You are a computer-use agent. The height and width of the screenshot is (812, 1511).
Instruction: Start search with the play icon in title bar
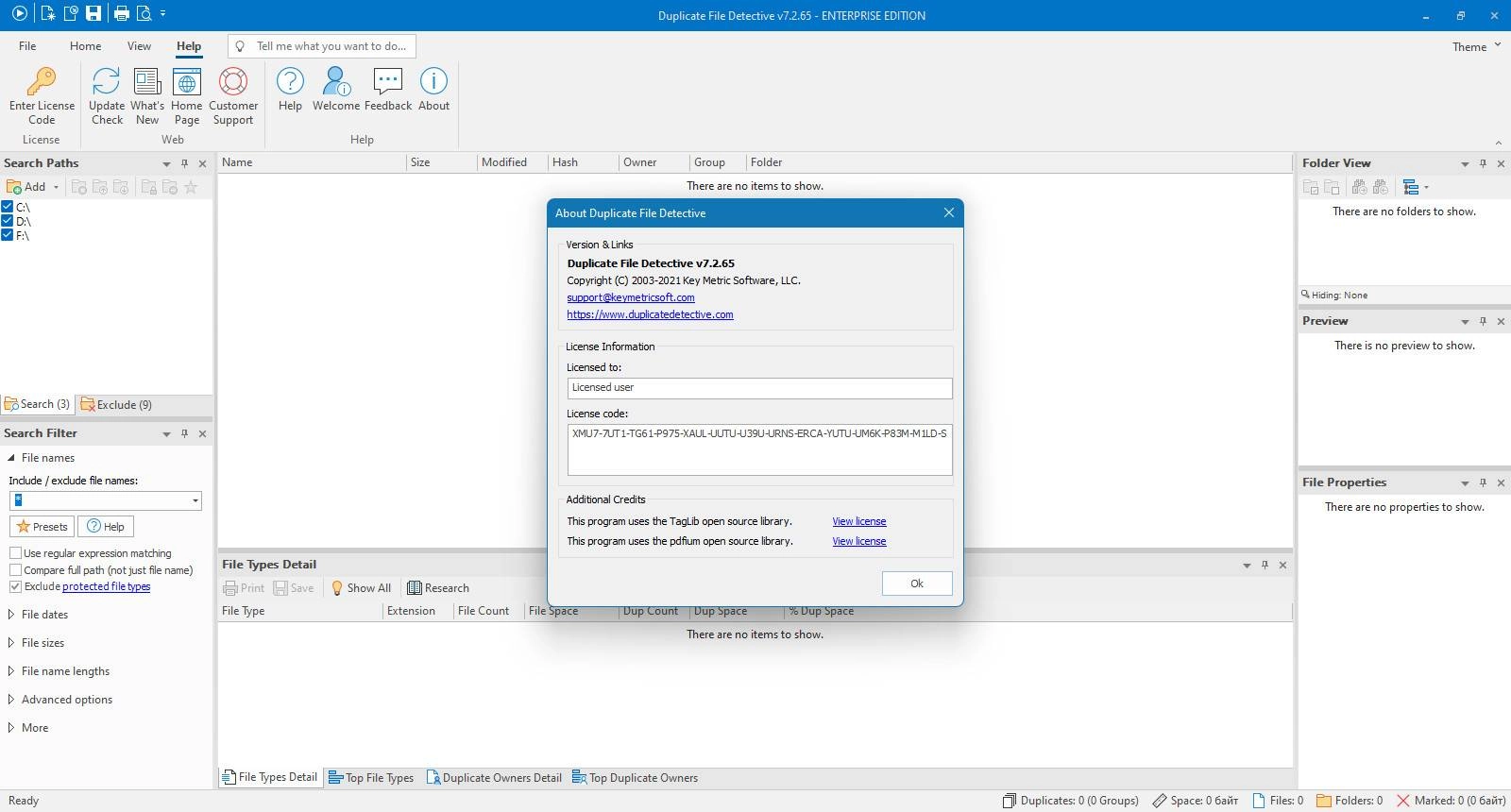[x=19, y=13]
